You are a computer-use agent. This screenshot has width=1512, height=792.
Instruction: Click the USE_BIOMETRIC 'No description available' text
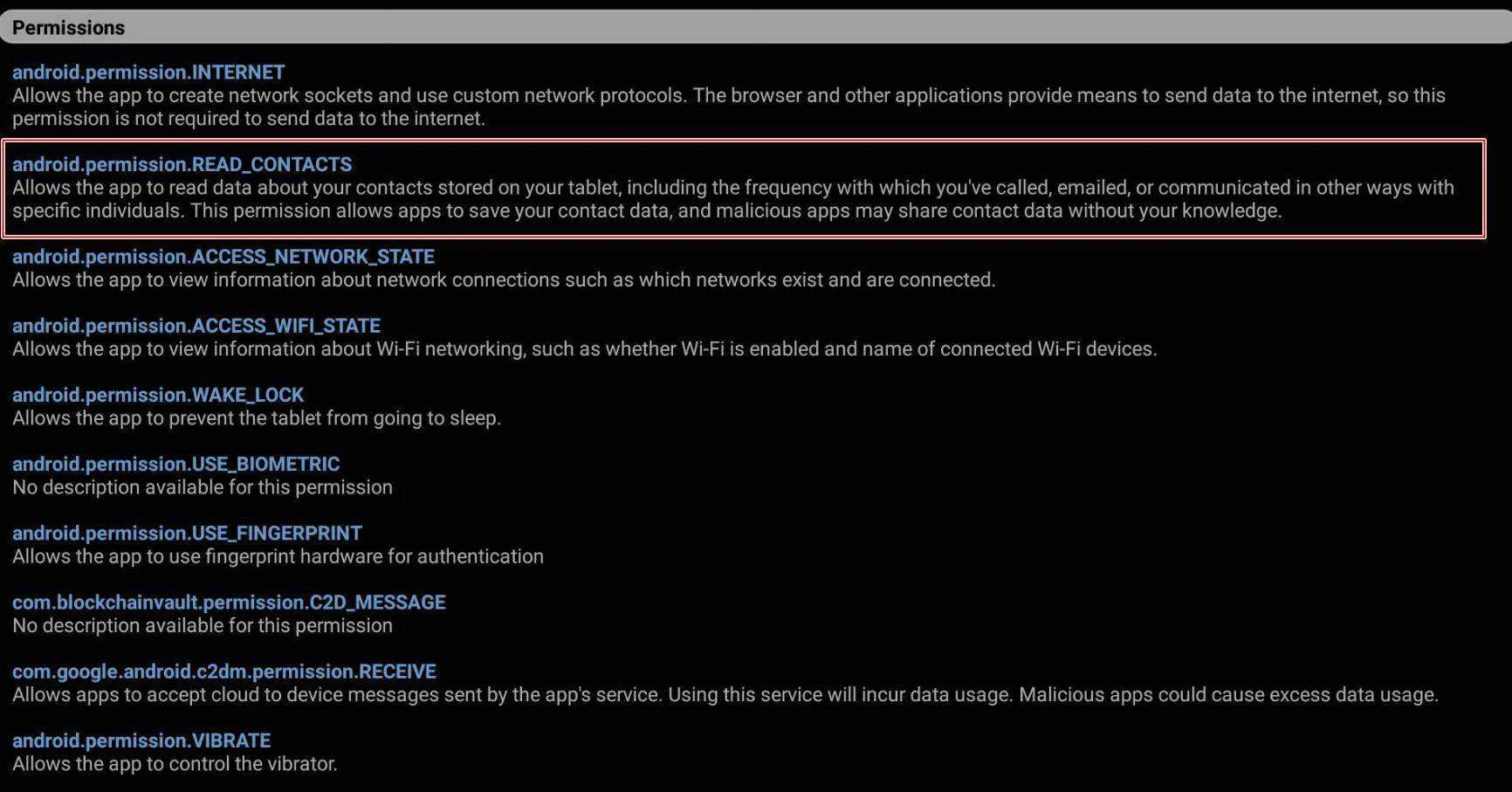[x=203, y=486]
